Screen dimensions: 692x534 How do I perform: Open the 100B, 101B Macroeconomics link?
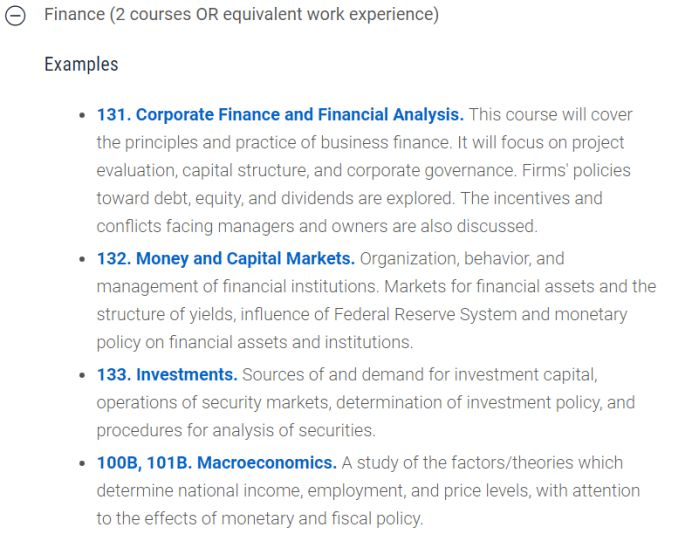click(217, 463)
